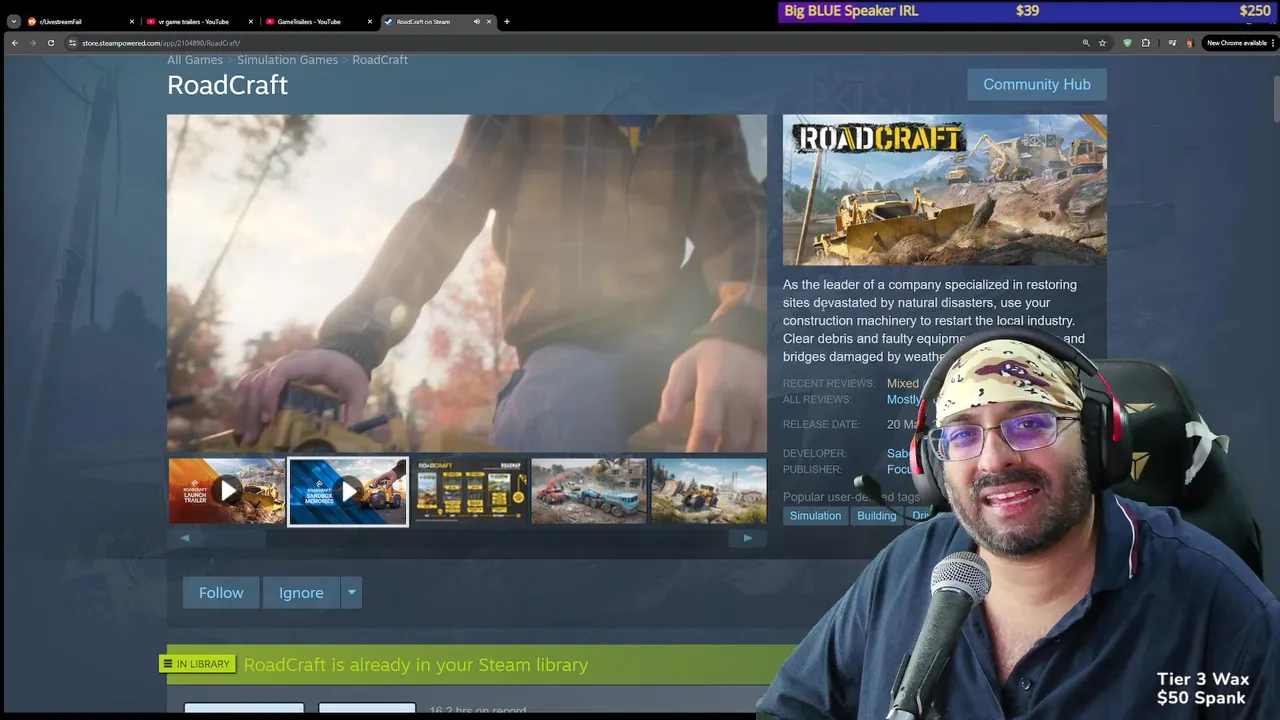Viewport: 1280px width, 720px height.
Task: Click the main trailer video player
Action: tap(467, 283)
